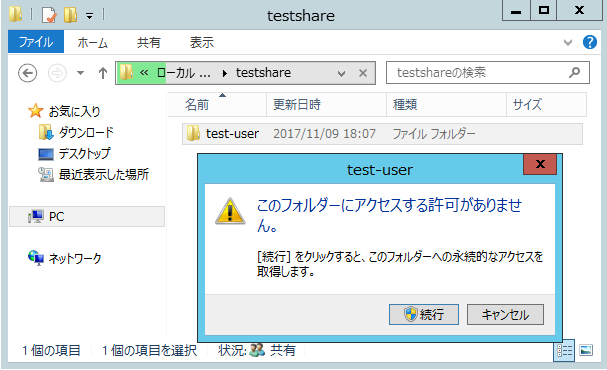Go up one folder level
Viewport: 607px width, 370px height.
[103, 73]
